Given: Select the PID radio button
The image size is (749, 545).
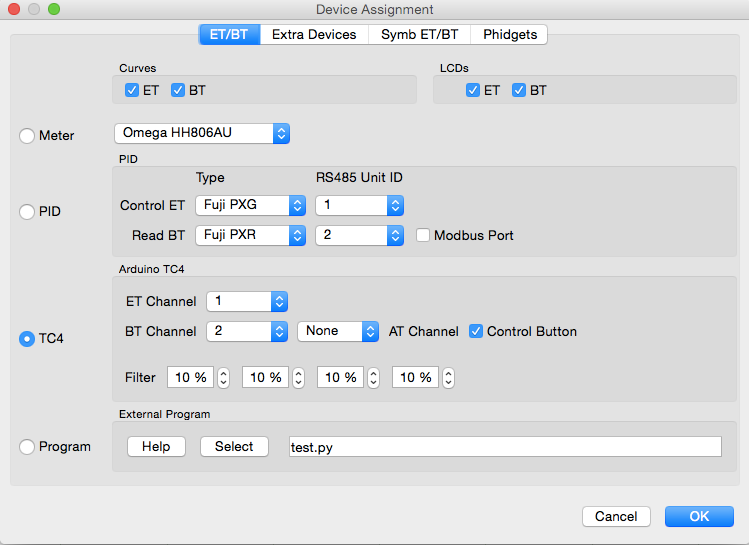Looking at the screenshot, I should pos(27,212).
